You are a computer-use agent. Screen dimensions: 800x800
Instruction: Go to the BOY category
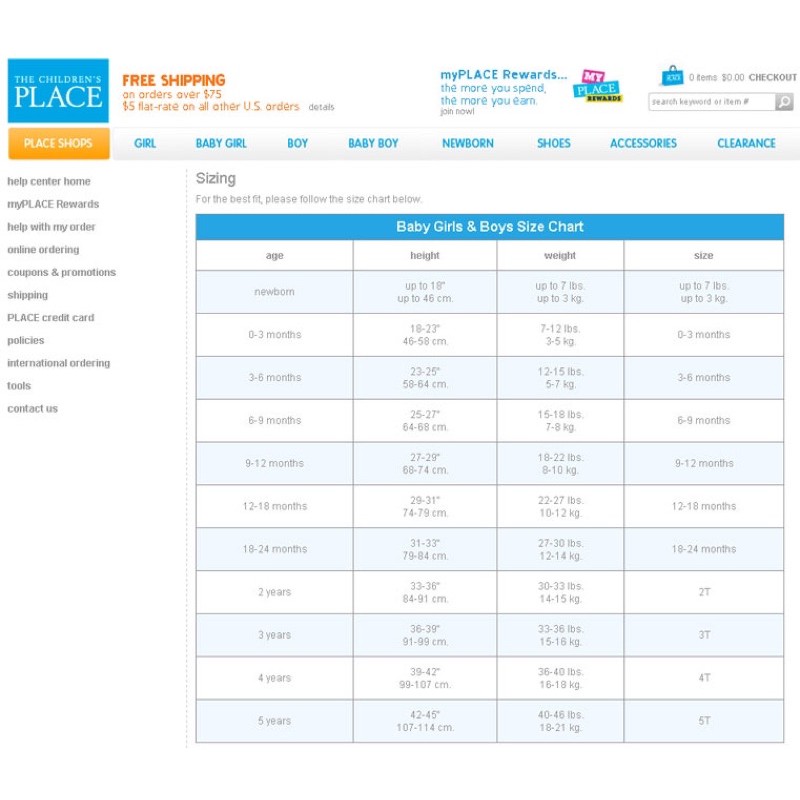click(x=297, y=143)
